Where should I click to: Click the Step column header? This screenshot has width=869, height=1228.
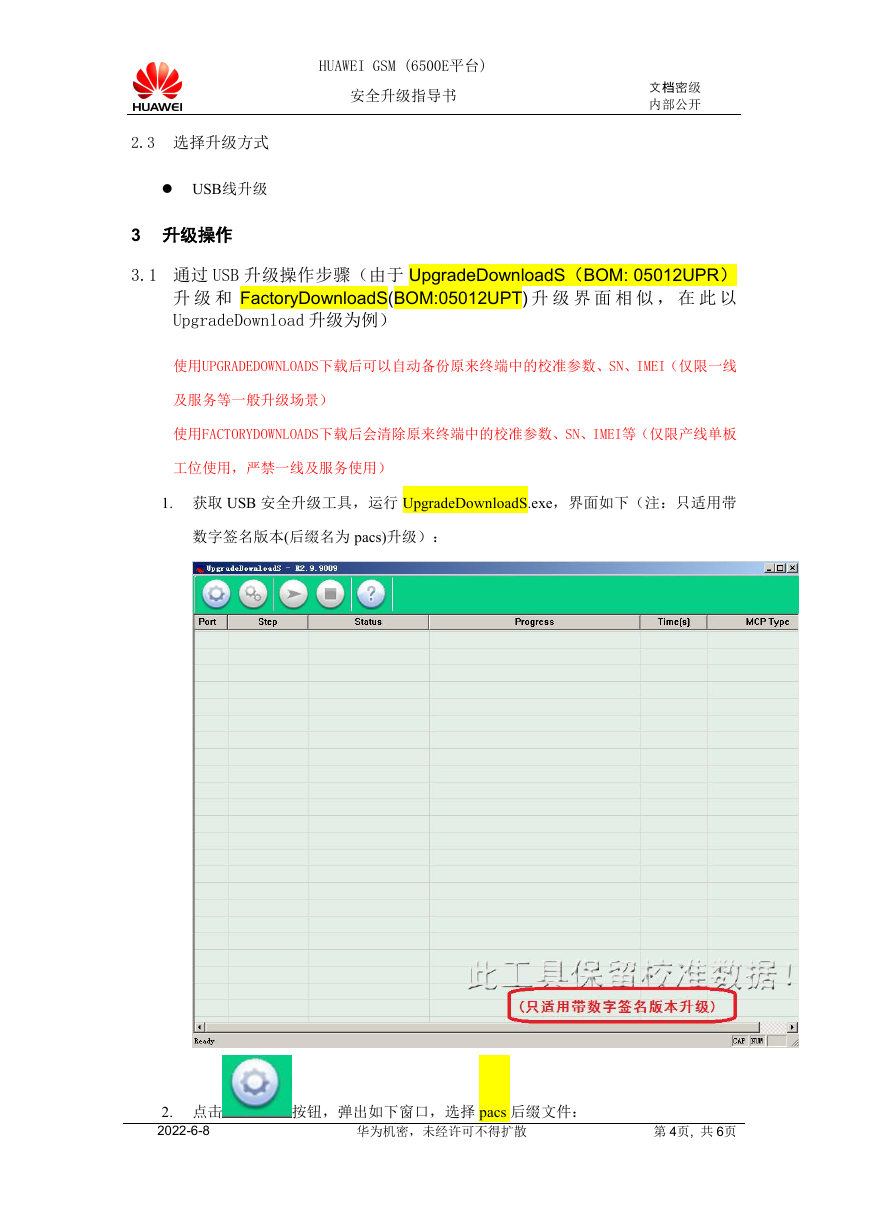tap(268, 622)
